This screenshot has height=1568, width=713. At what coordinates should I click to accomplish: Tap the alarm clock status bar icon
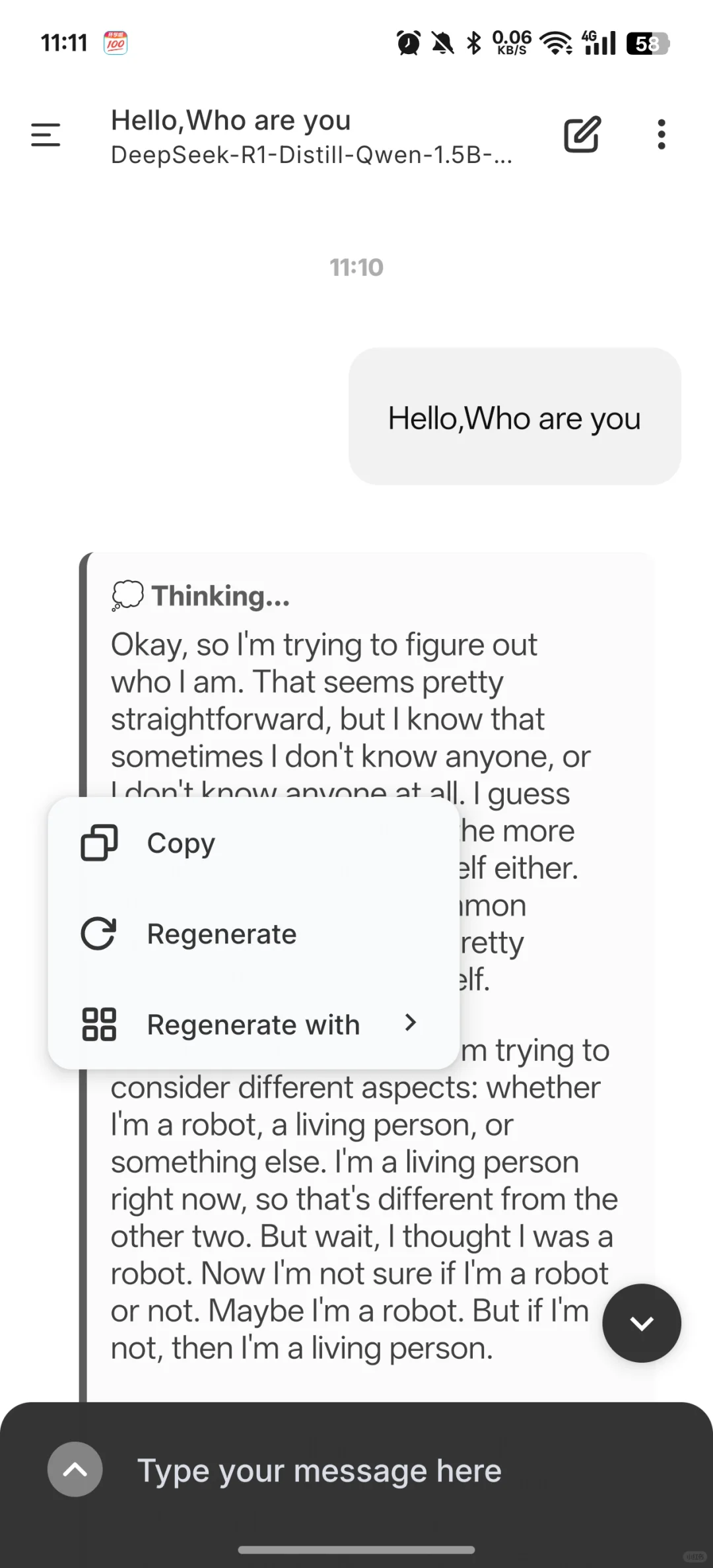pos(409,43)
